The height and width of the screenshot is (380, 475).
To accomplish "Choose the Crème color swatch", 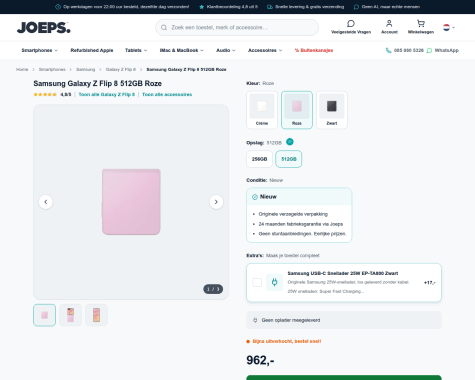I will click(262, 110).
